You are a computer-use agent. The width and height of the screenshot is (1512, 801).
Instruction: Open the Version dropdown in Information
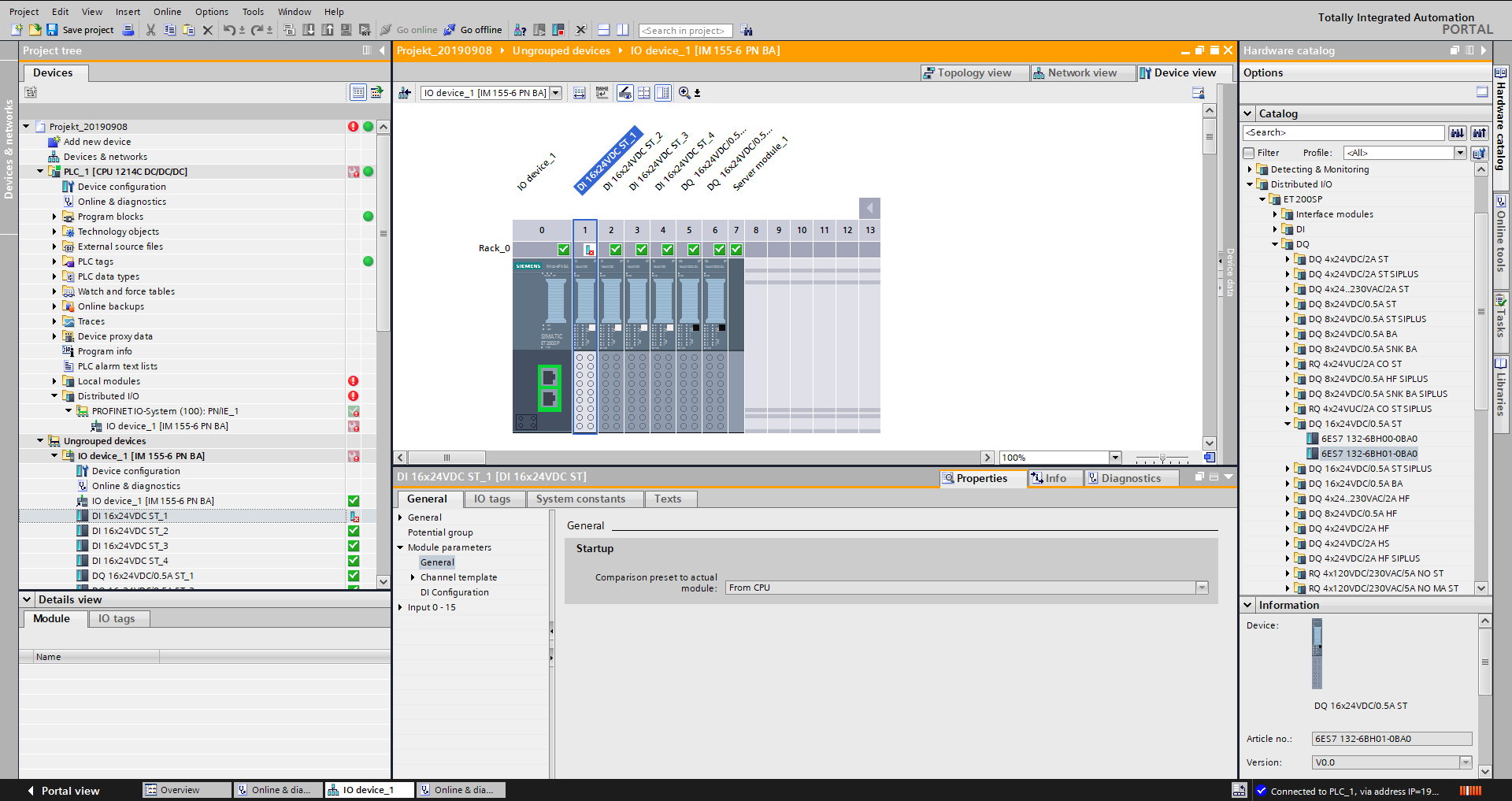[x=1466, y=762]
